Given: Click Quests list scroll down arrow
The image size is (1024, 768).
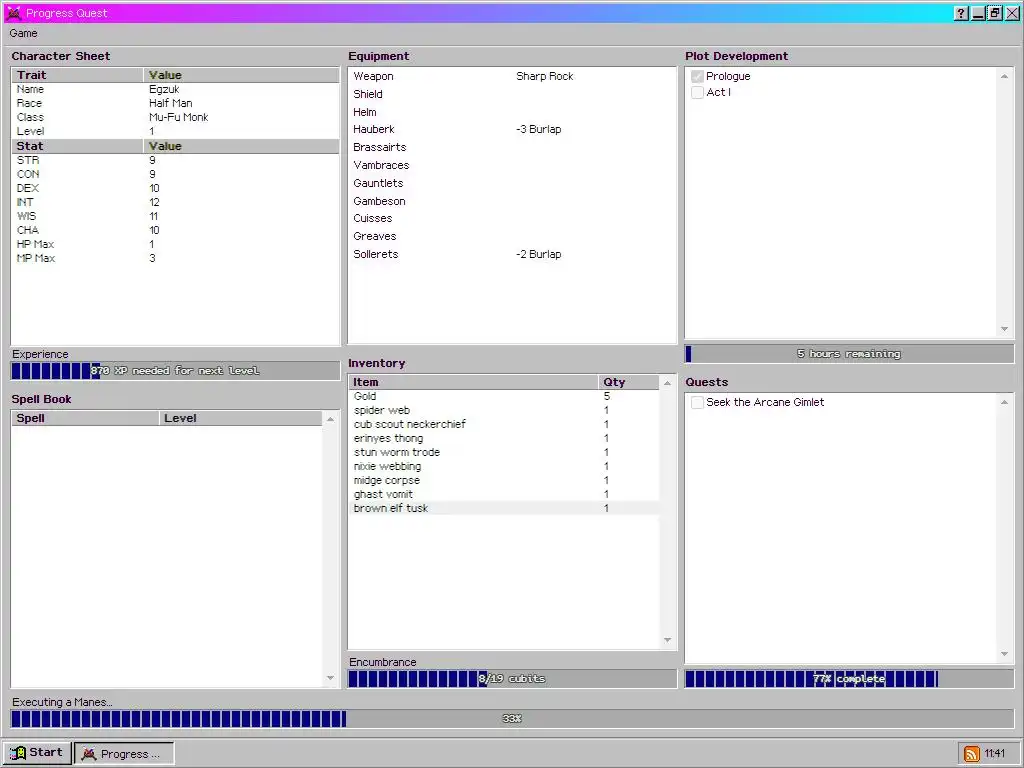Looking at the screenshot, I should tap(1004, 654).
